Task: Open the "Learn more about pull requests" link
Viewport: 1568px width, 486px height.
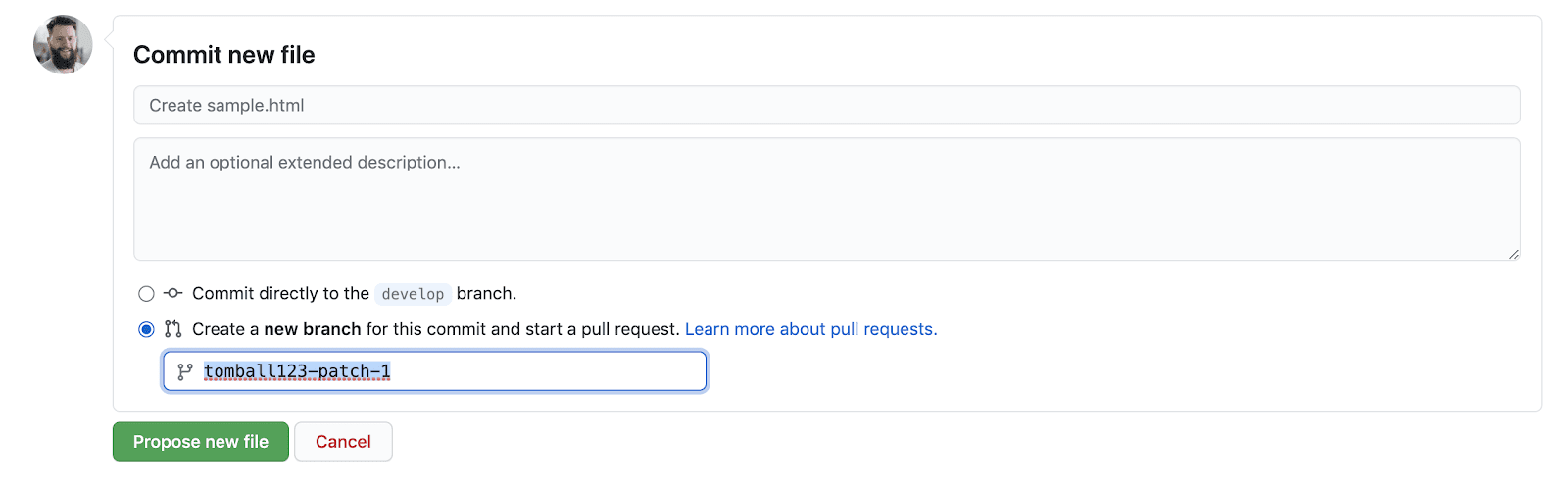Action: 810,329
